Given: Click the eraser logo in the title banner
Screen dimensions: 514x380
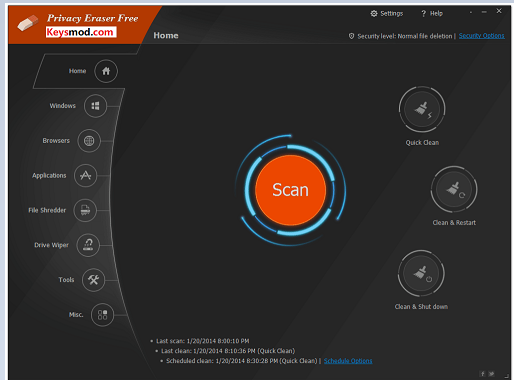Looking at the screenshot, I should point(28,23).
